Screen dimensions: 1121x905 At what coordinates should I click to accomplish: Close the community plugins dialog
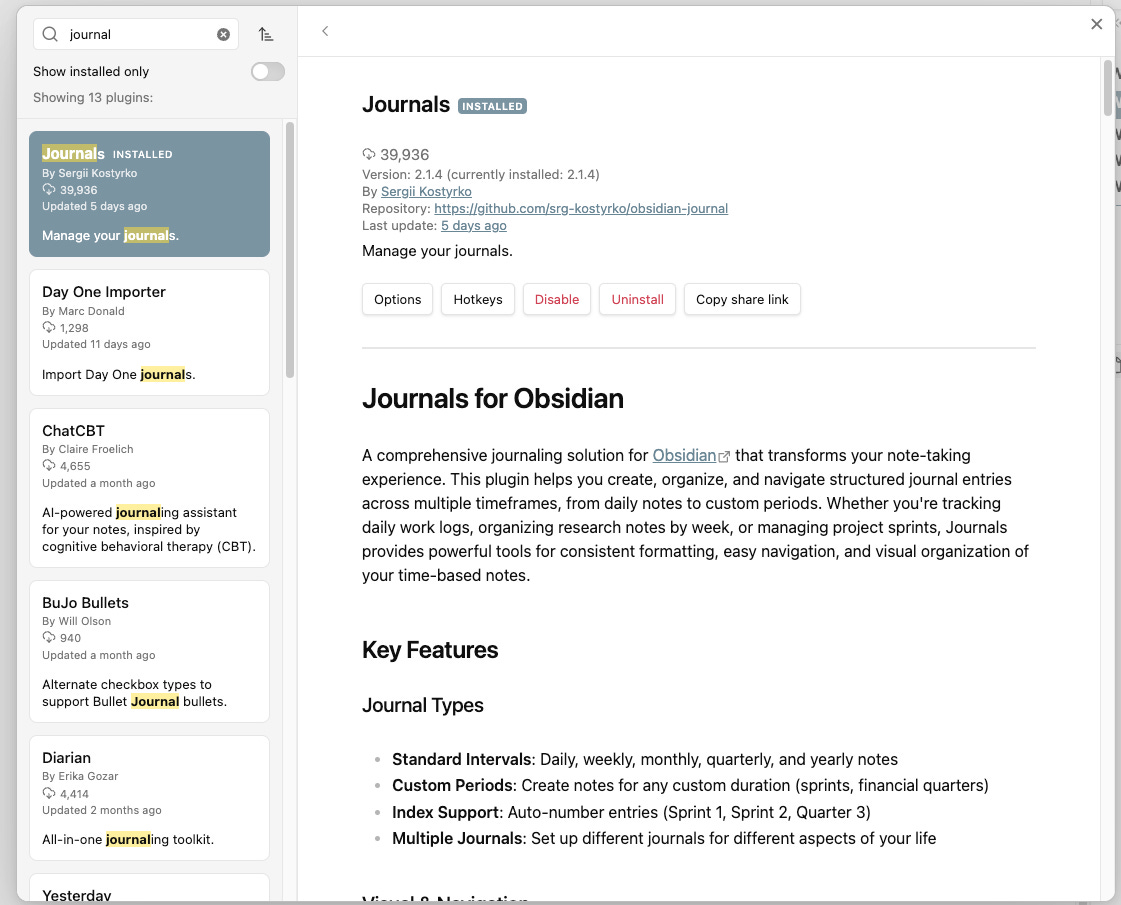click(x=1097, y=24)
